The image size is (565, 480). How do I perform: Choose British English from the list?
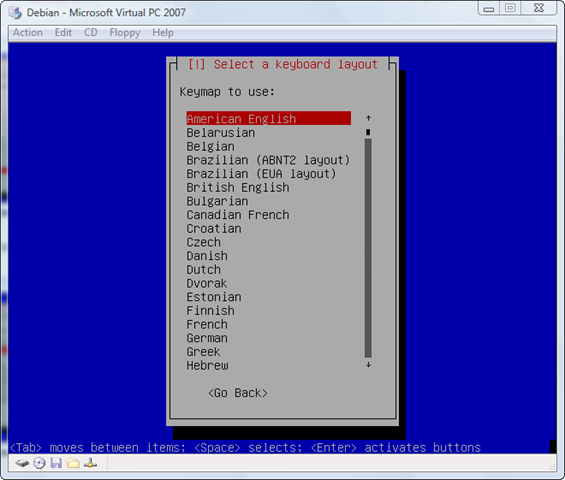[x=238, y=187]
